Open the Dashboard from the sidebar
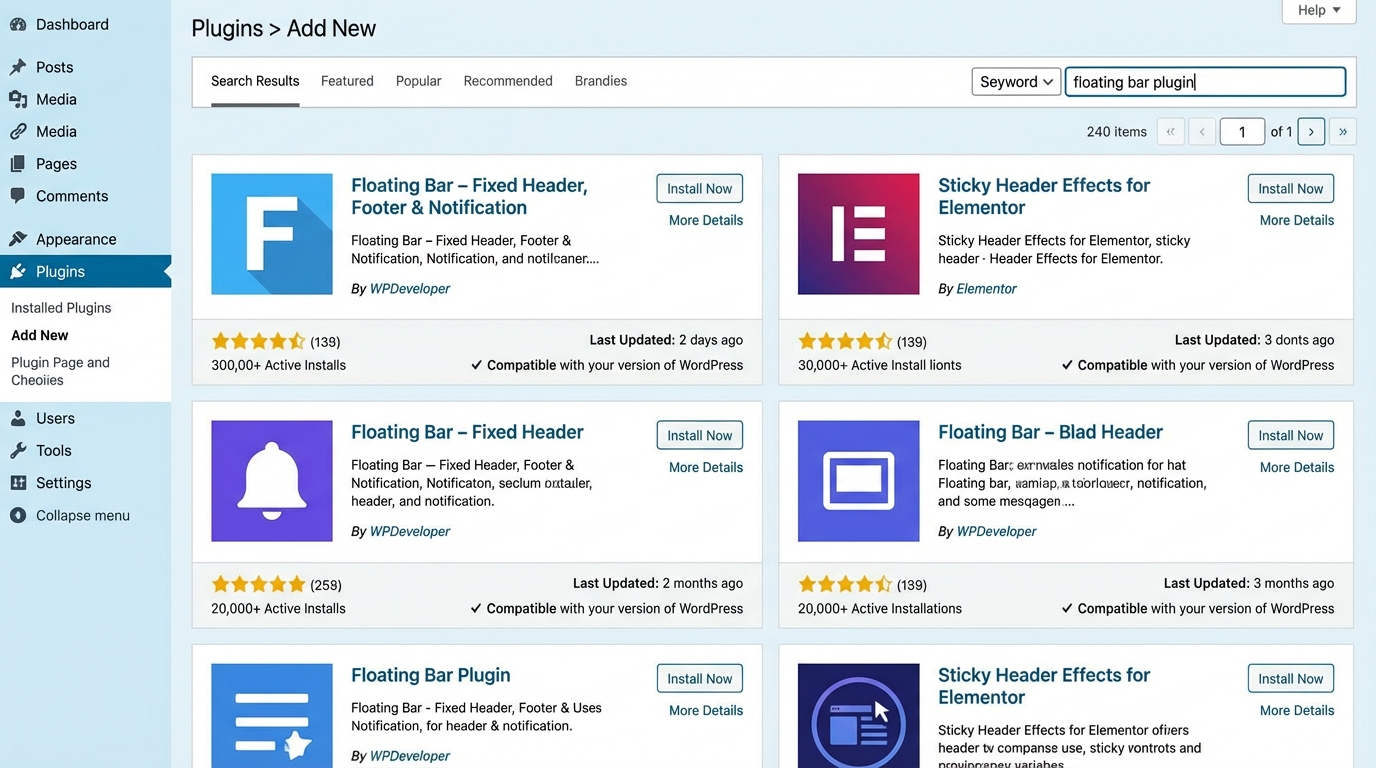 pos(21,24)
